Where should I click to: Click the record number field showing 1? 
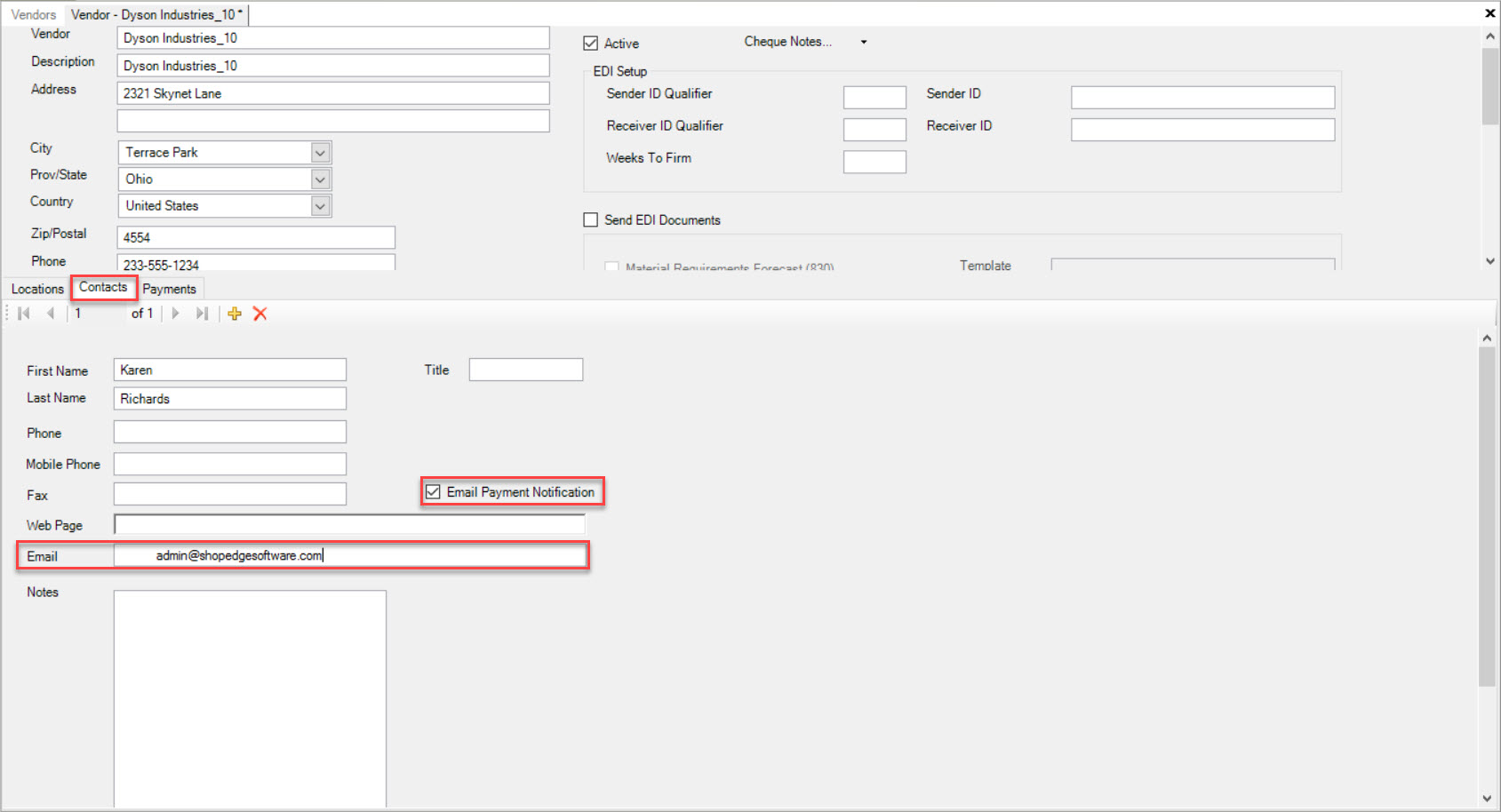coord(98,314)
